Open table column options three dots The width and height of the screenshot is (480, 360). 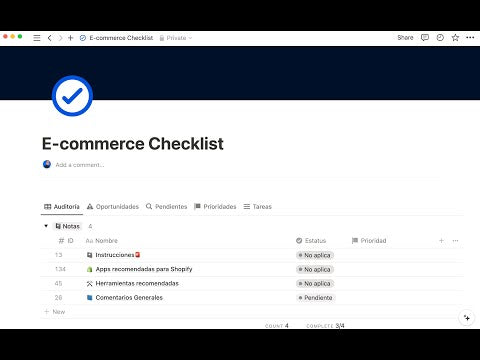coord(455,240)
